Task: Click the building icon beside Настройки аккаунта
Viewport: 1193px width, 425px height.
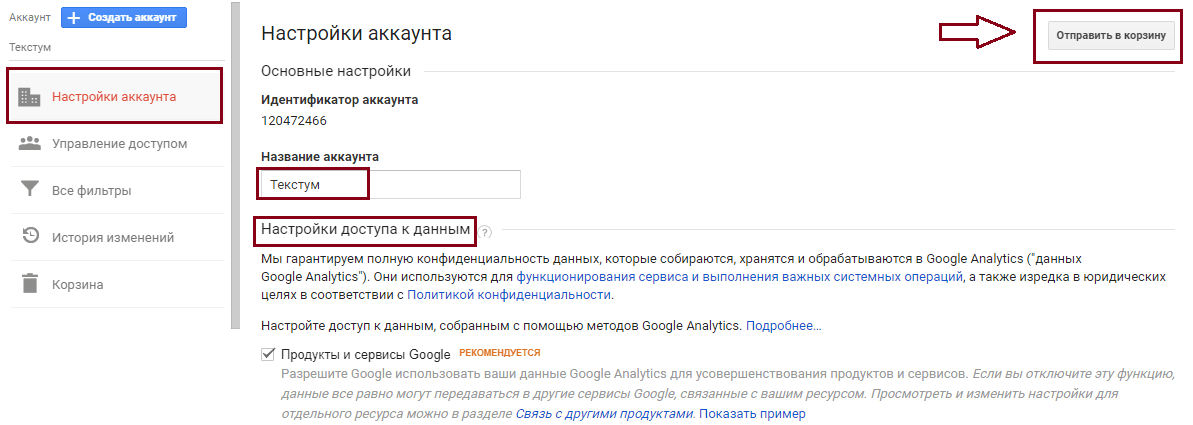Action: click(x=30, y=97)
